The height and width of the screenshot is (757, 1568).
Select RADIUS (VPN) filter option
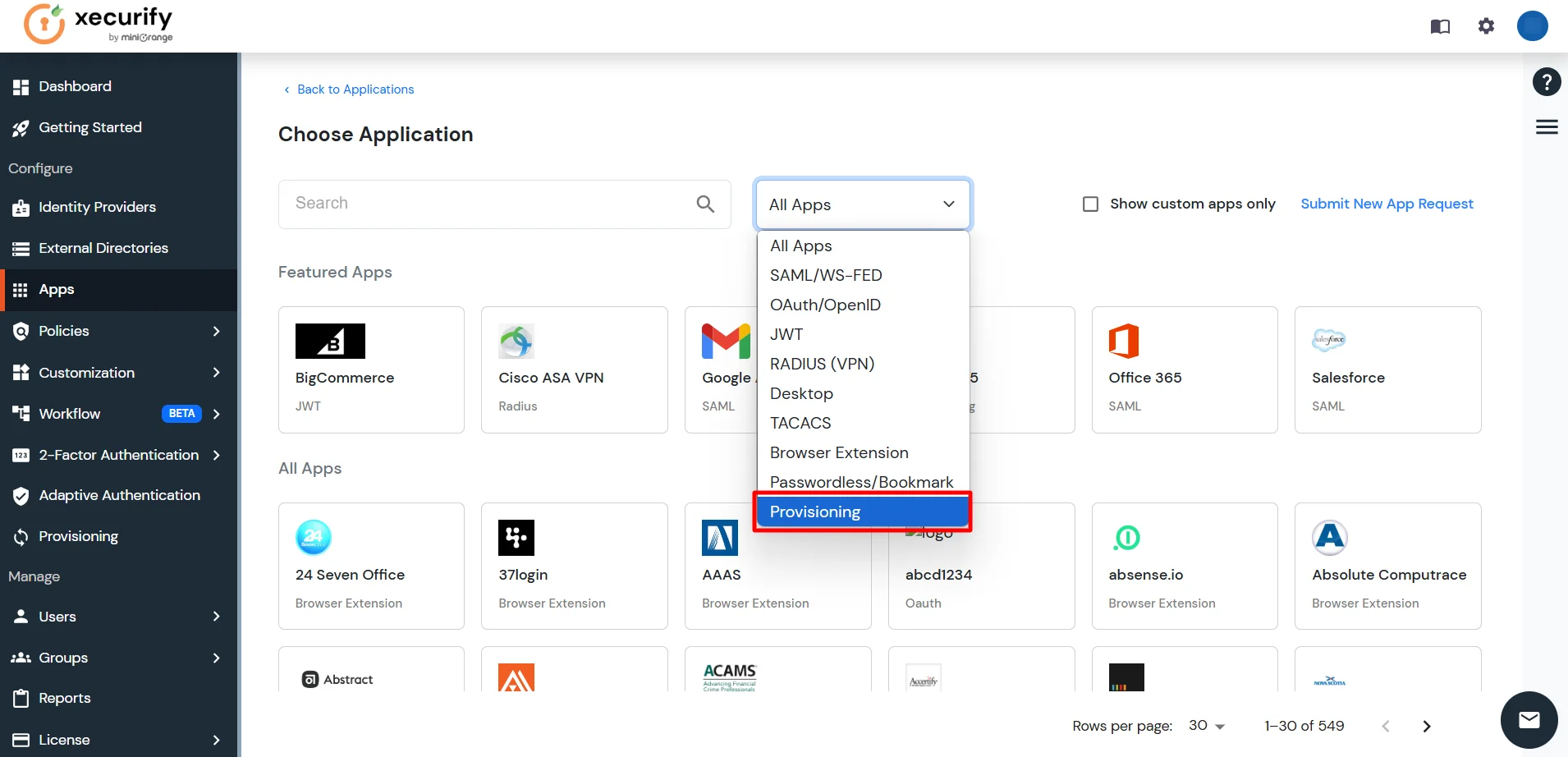863,364
